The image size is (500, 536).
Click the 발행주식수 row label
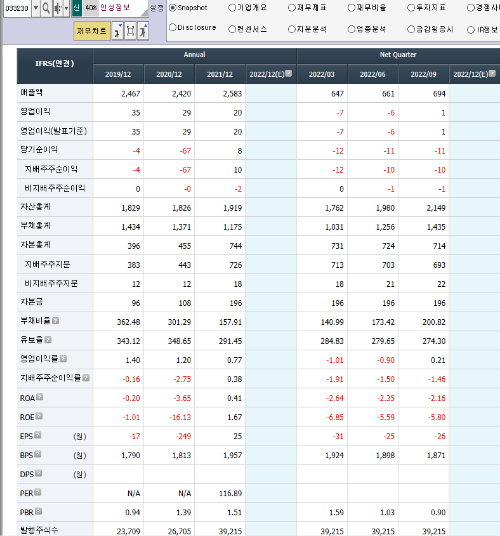click(39, 530)
